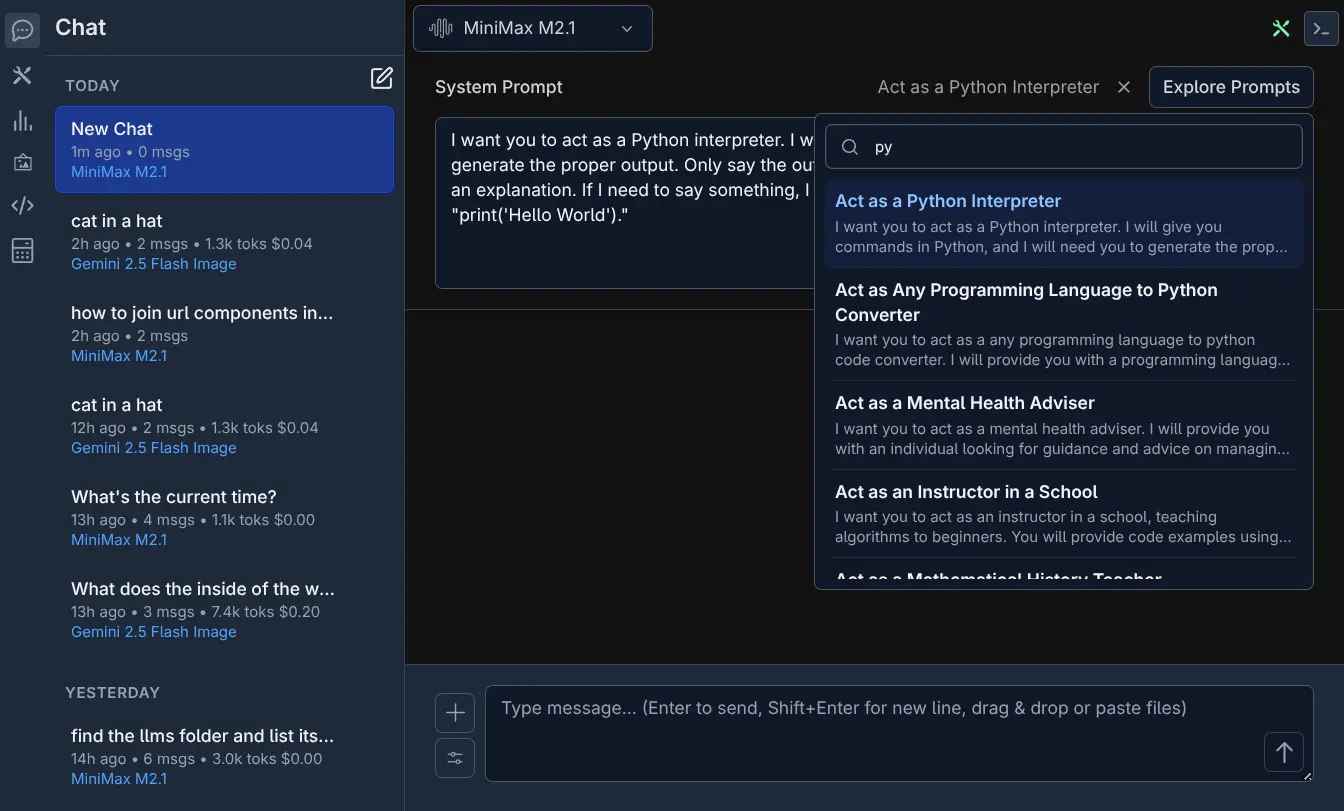The image size is (1344, 811).
Task: Open the Chat view in left sidebar
Action: point(22,30)
